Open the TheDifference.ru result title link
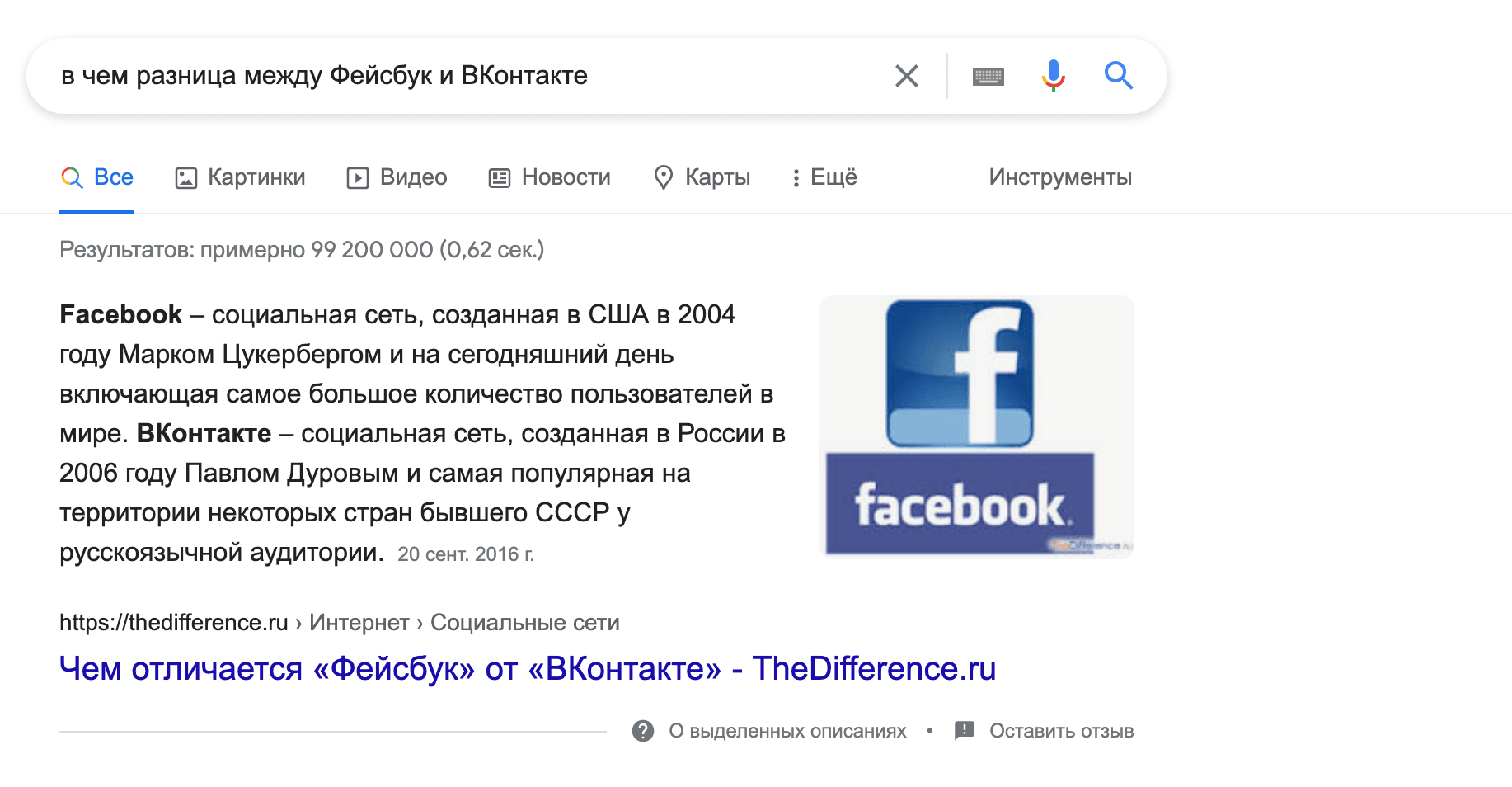This screenshot has width=1512, height=787. tap(528, 668)
